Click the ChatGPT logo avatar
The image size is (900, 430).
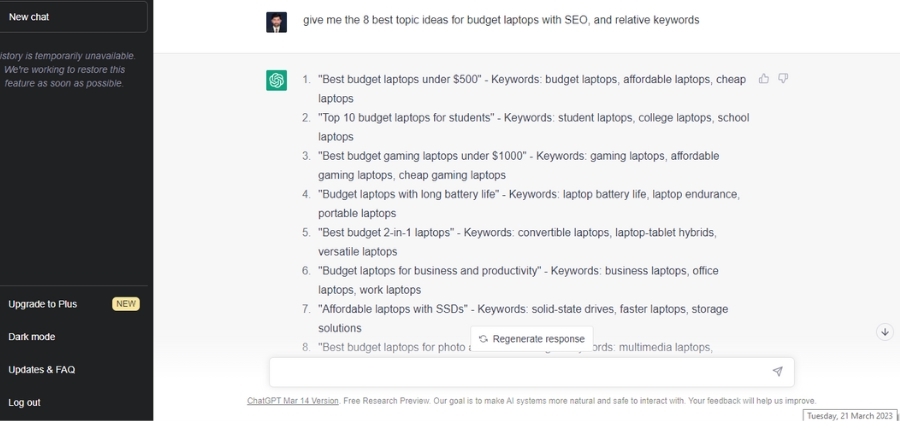pyautogui.click(x=276, y=80)
